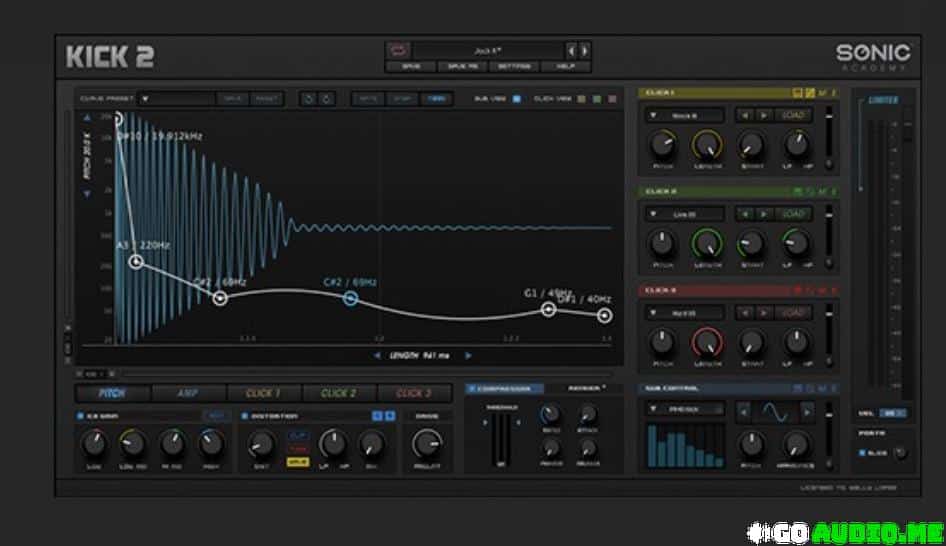Click the Click 1 Load button
This screenshot has width=946, height=546.
[793, 115]
